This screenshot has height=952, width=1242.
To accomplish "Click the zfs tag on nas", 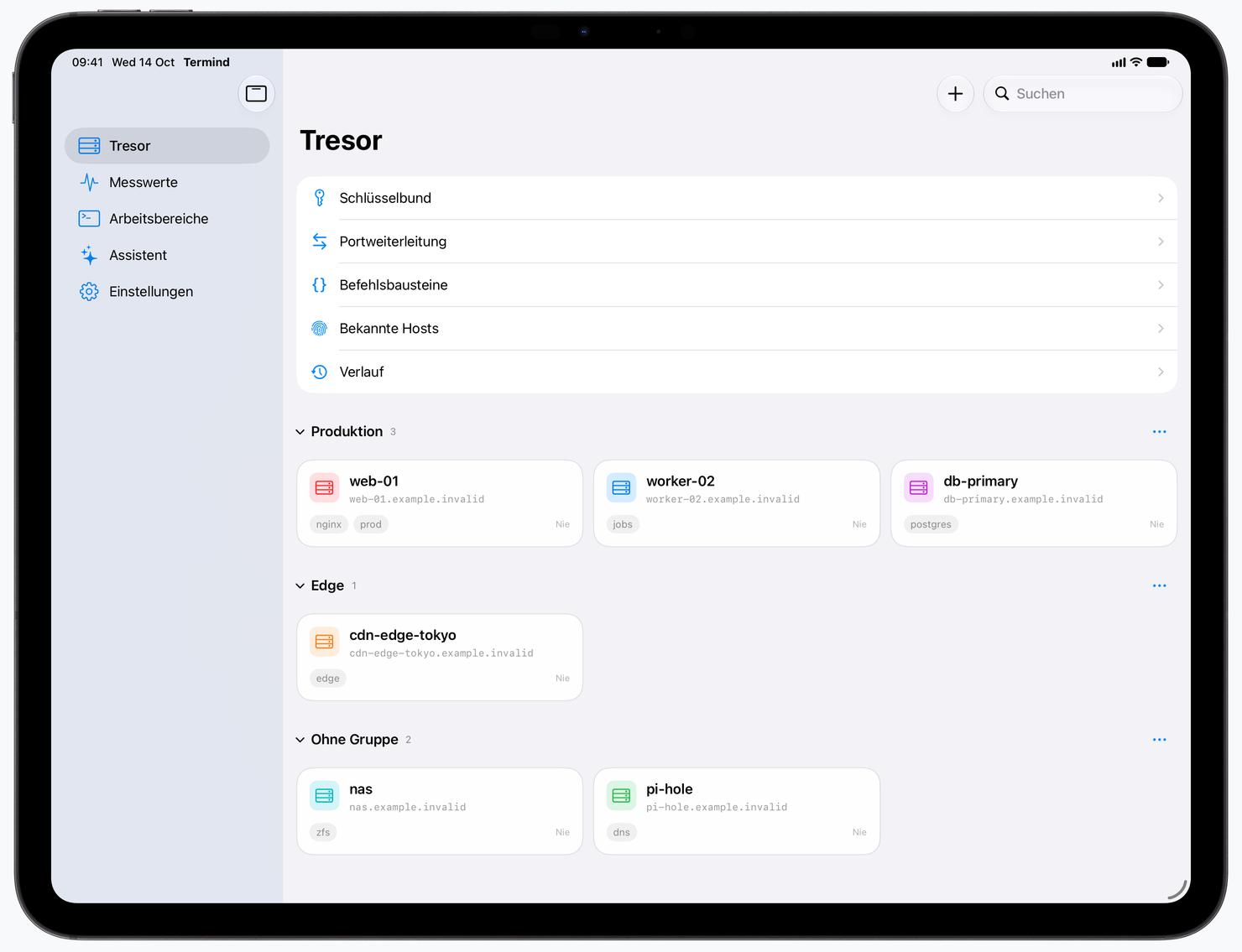I will 323,832.
